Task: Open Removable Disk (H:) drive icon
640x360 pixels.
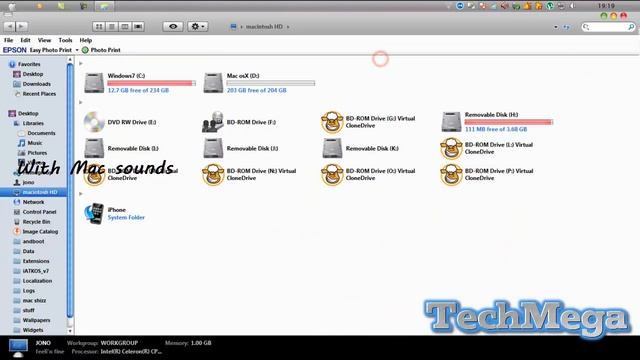Action: point(451,122)
